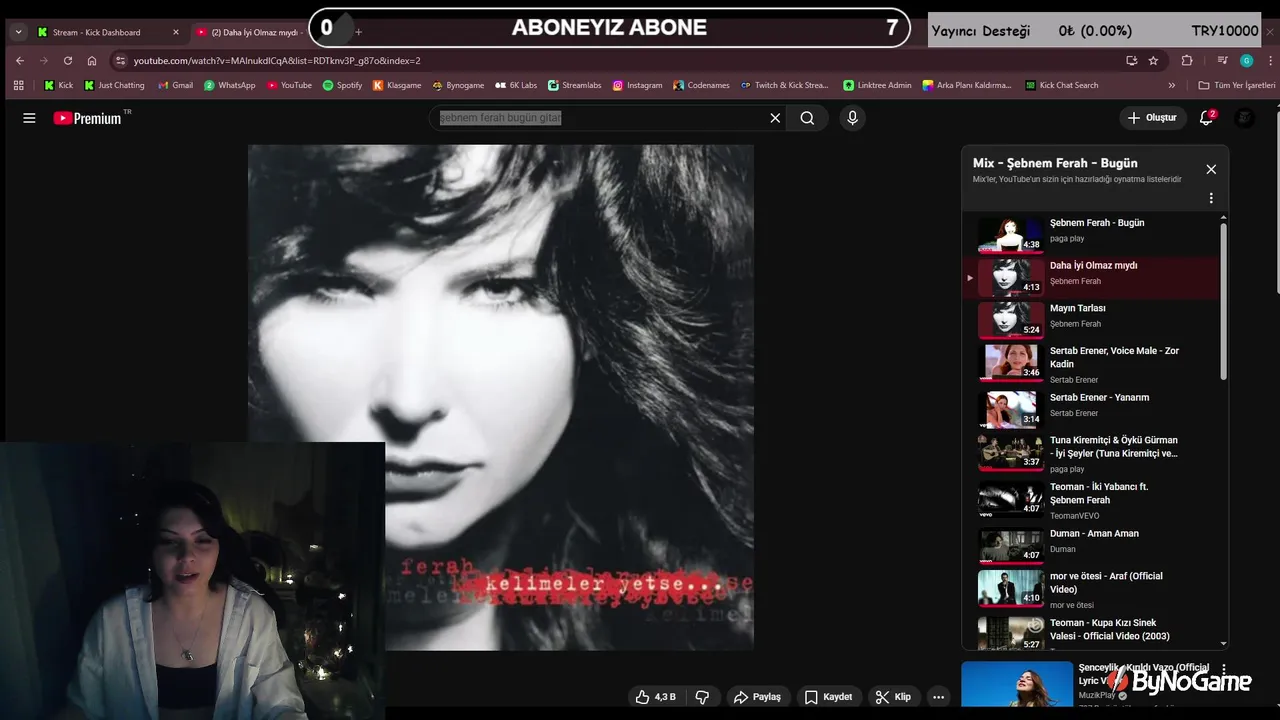Viewport: 1280px width, 720px height.
Task: Open the Kick bookmark
Action: pos(59,85)
